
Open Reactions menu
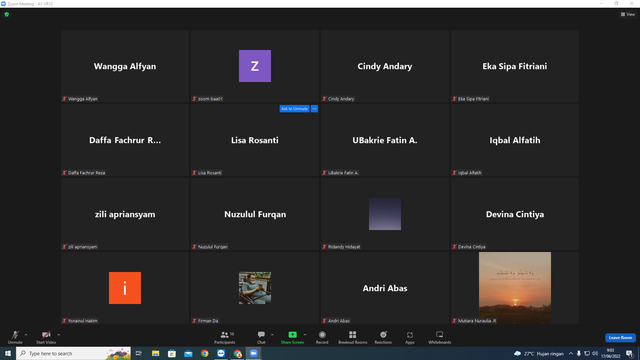point(383,337)
